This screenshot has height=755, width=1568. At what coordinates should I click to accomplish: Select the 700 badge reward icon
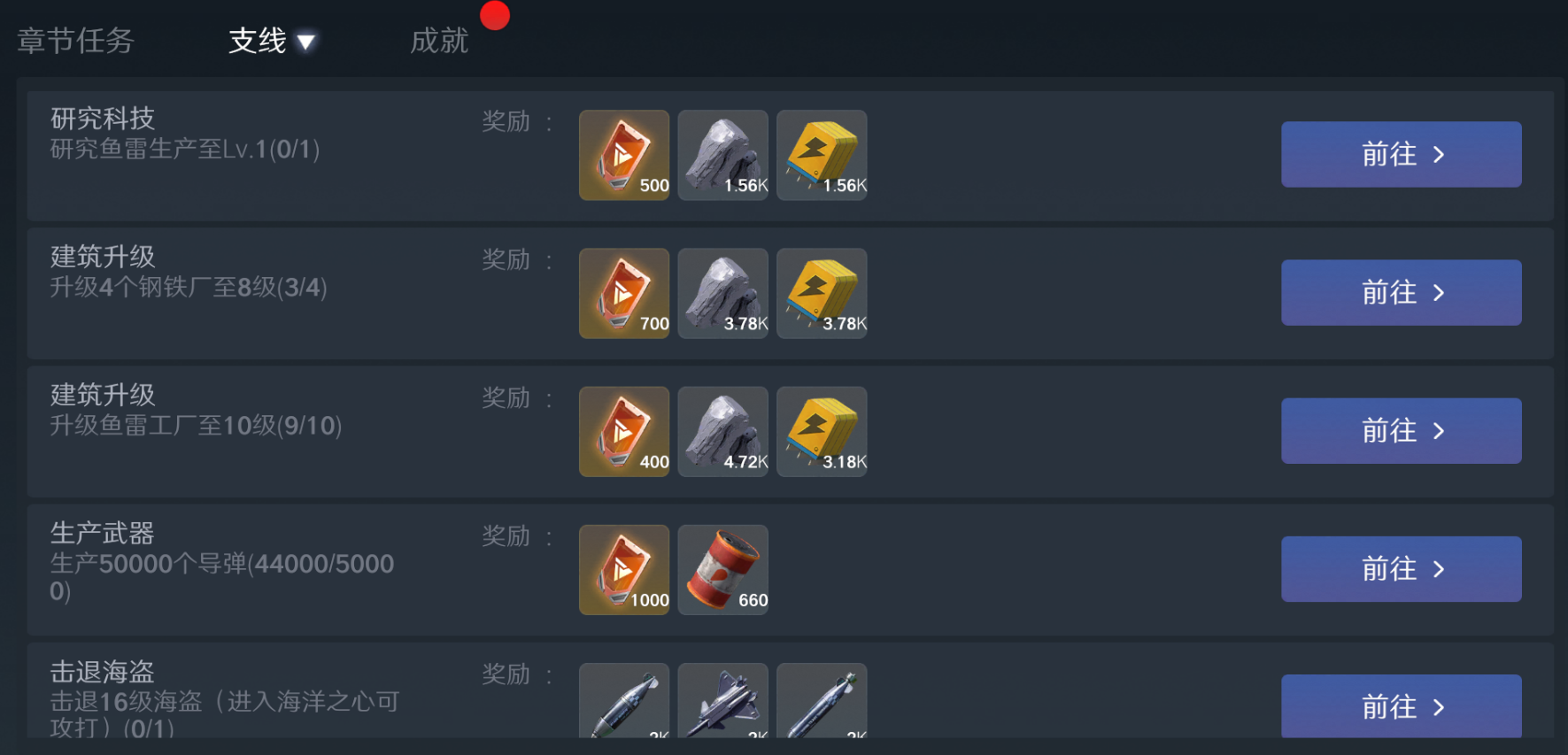624,293
